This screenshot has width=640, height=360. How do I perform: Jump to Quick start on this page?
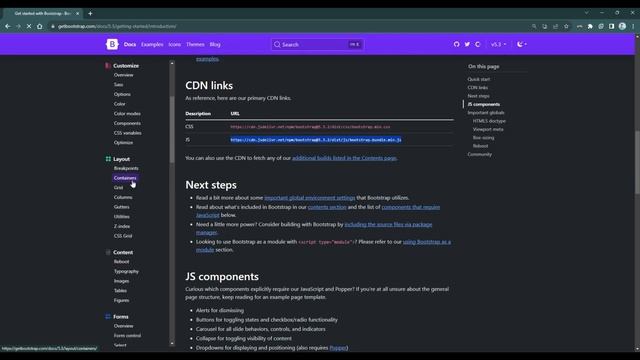479,79
